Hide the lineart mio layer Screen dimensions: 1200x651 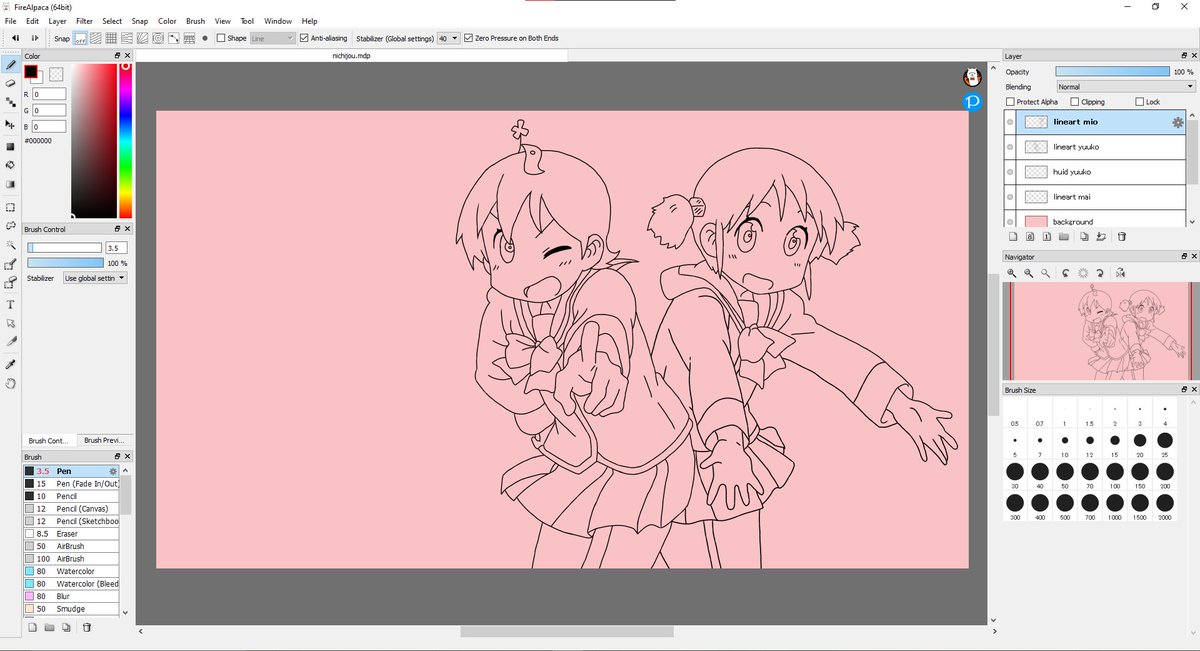1010,122
